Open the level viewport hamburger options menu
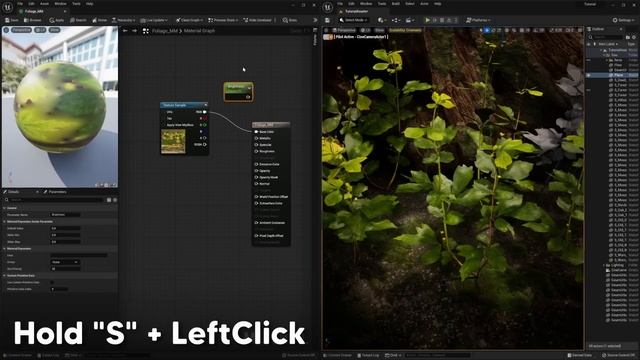Viewport: 640px width, 360px height. (326, 30)
